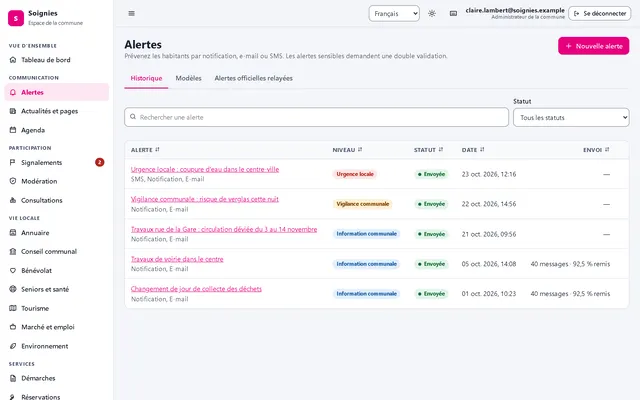Click date '21 oct. 2026, 09:56'
640x400 pixels.
pyautogui.click(x=489, y=234)
